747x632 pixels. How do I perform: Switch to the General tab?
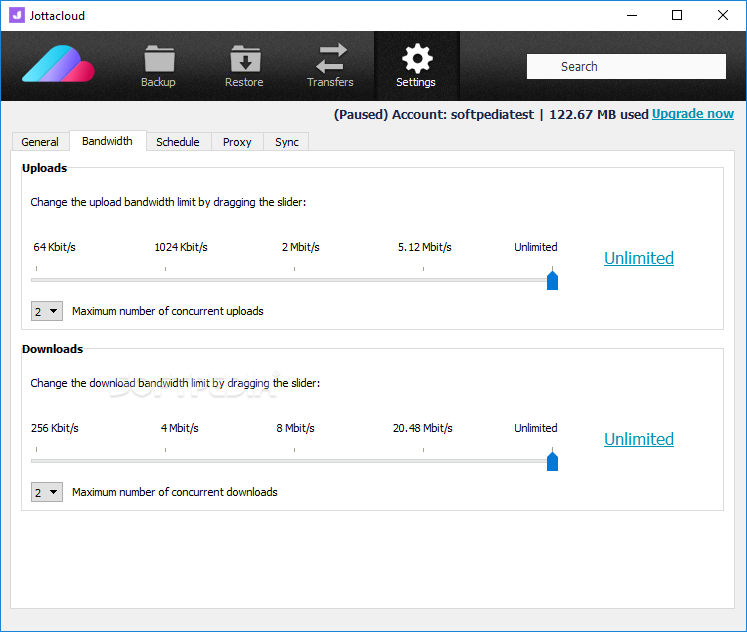[40, 142]
